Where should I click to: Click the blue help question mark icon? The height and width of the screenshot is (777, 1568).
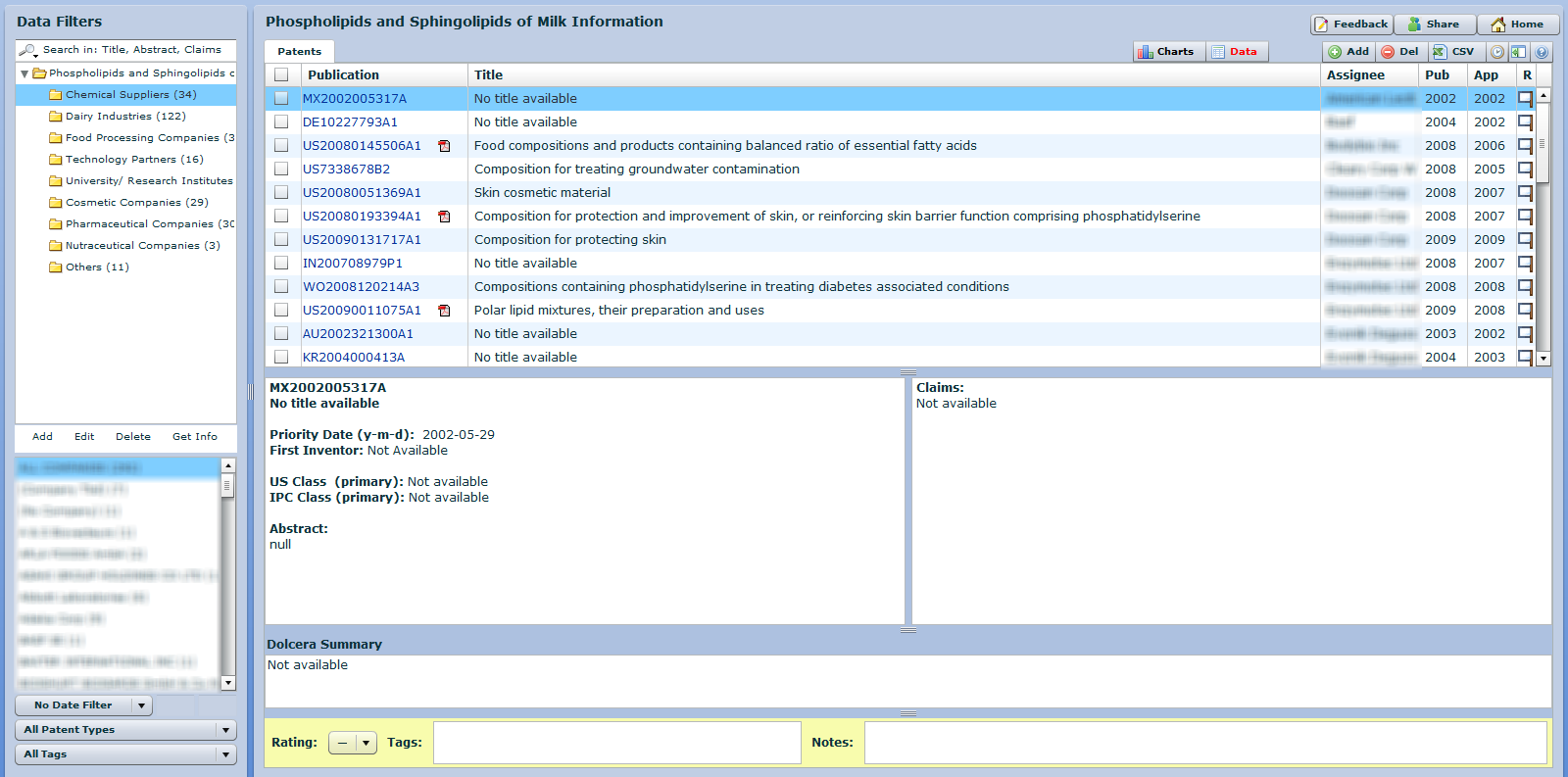[x=1542, y=52]
